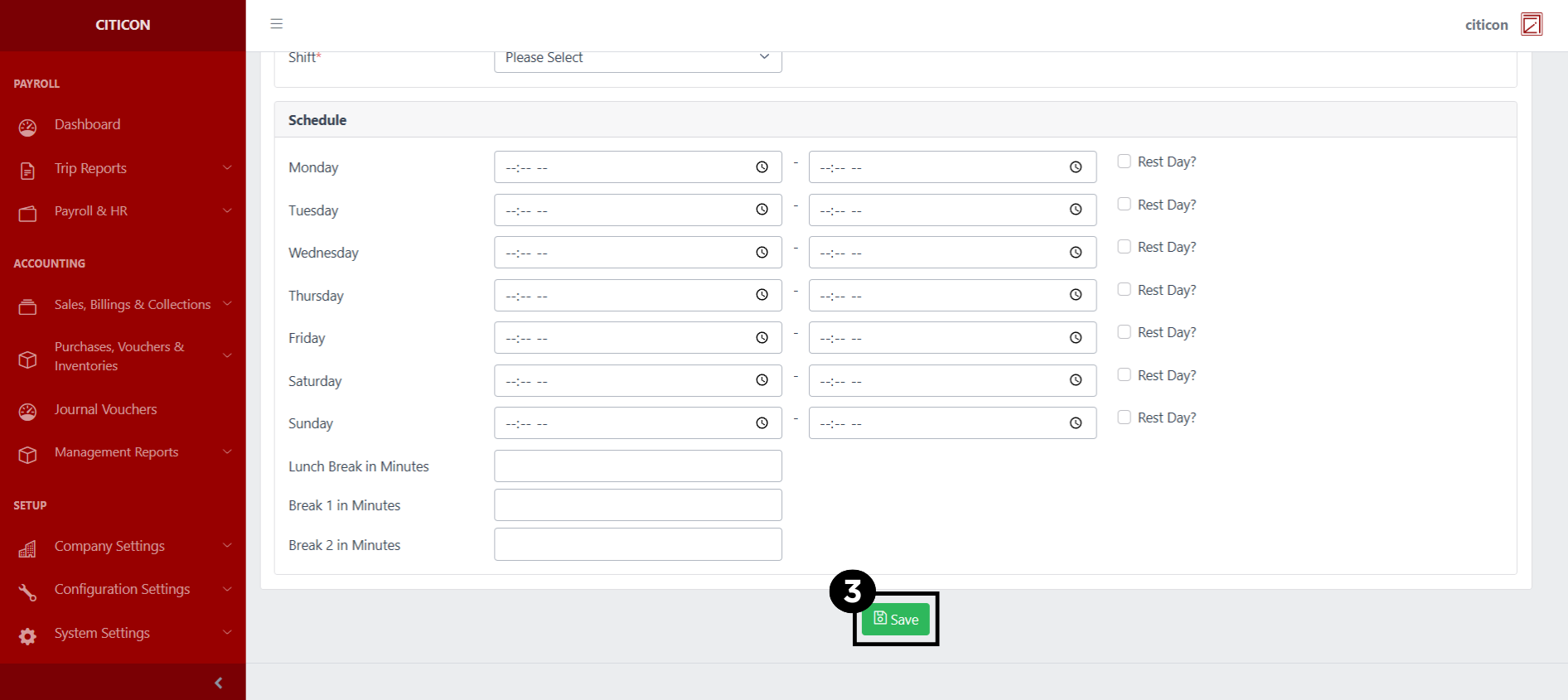The height and width of the screenshot is (700, 1568).
Task: Click the Purchases, Vouchers & Inventories box icon
Action: (27, 360)
